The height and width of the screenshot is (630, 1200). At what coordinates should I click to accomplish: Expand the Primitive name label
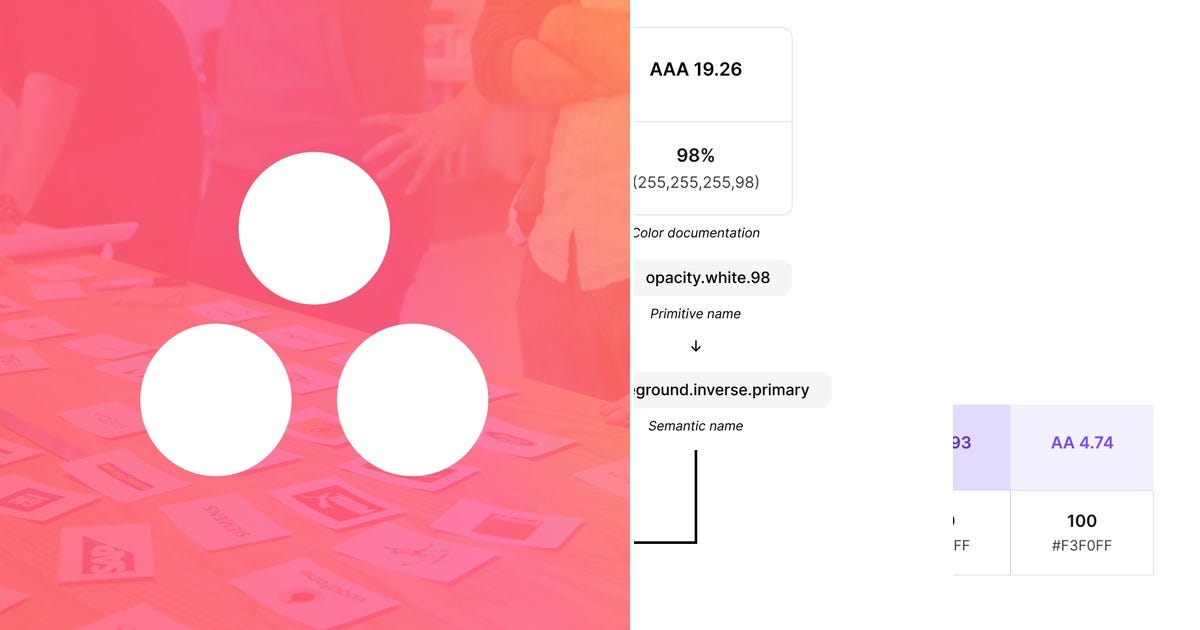point(695,313)
